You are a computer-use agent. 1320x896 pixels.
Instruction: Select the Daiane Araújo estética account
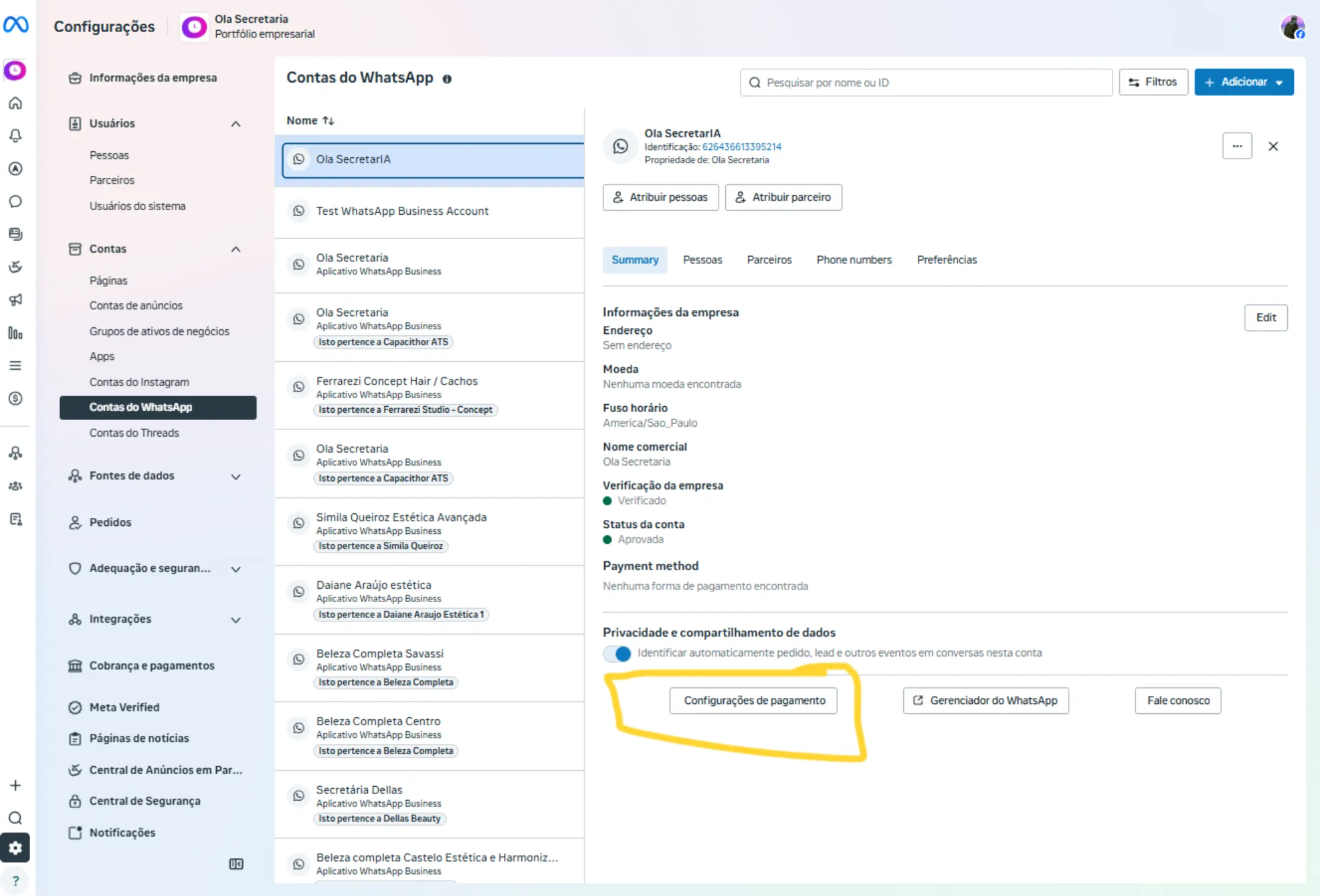coord(429,599)
